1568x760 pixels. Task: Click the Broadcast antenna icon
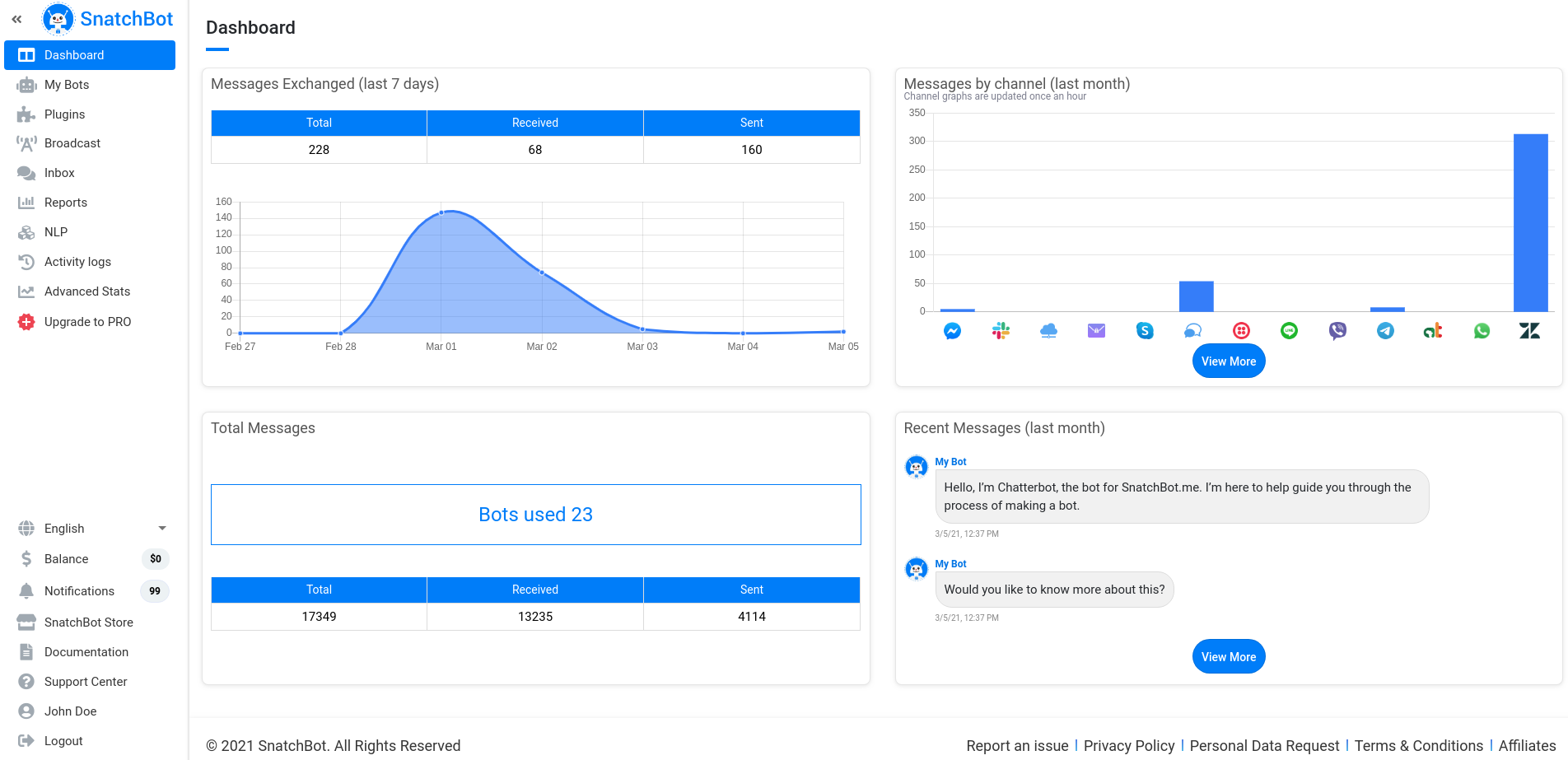click(26, 143)
